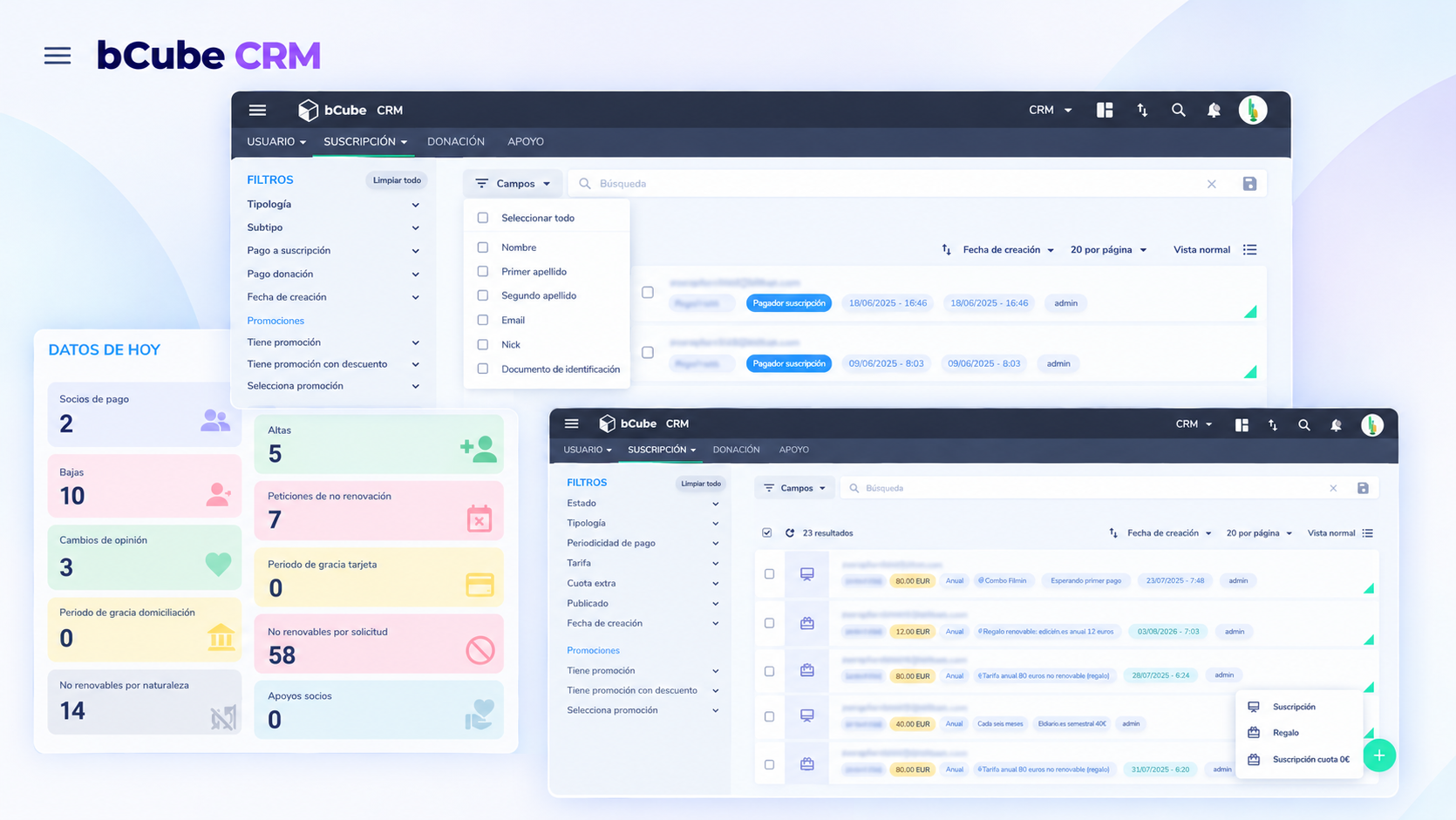
Task: Open the Bajas card showing 10
Action: [x=145, y=485]
